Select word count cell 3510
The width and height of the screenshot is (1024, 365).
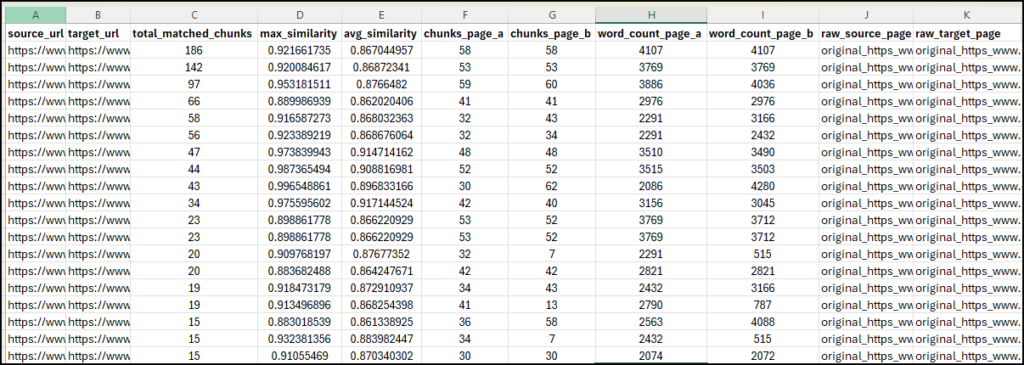click(650, 152)
